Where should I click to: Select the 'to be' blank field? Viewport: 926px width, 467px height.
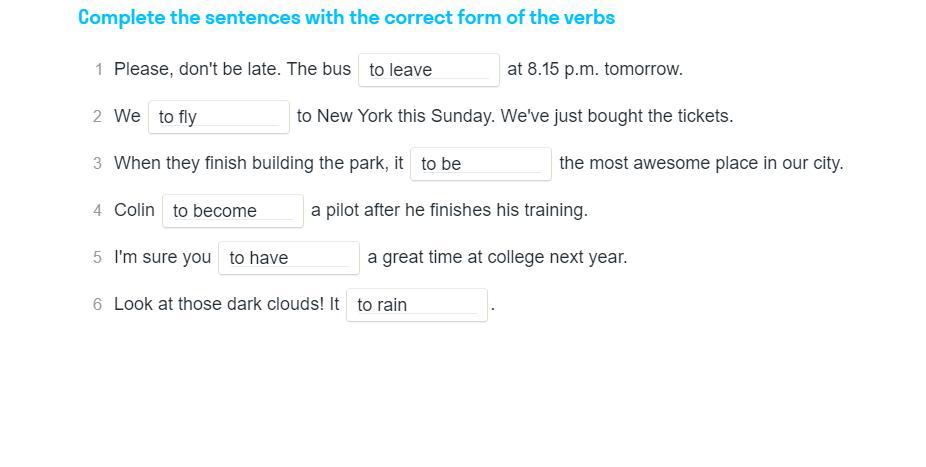tap(480, 164)
